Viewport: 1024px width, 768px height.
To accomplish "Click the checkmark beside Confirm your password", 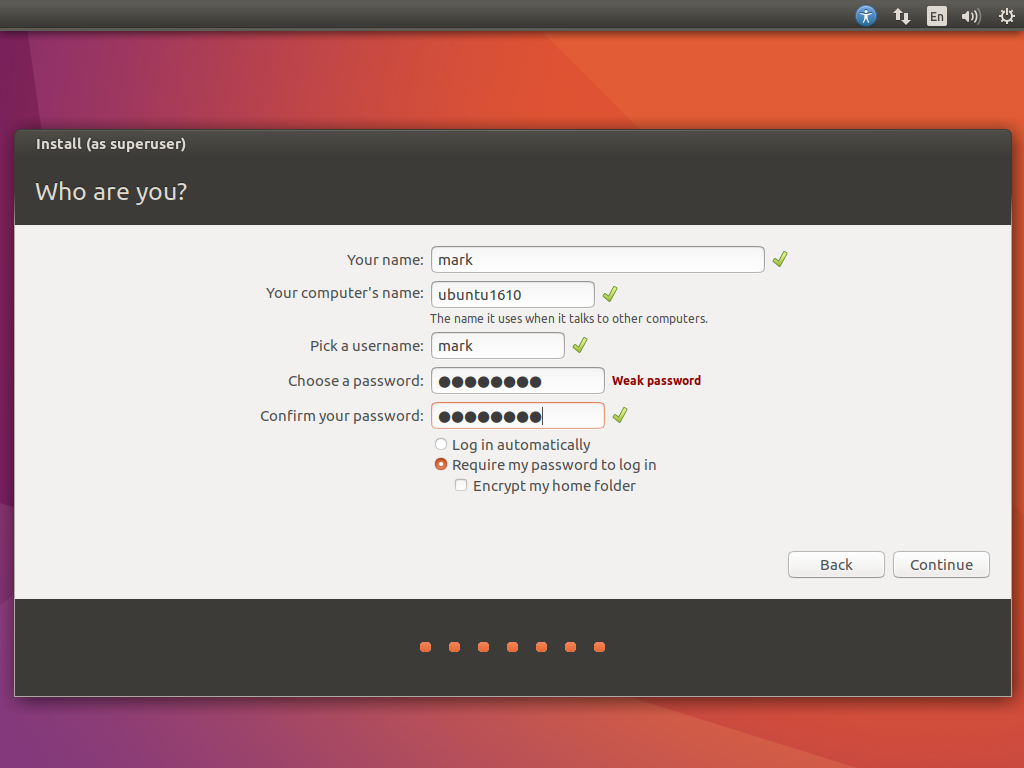I will click(620, 415).
